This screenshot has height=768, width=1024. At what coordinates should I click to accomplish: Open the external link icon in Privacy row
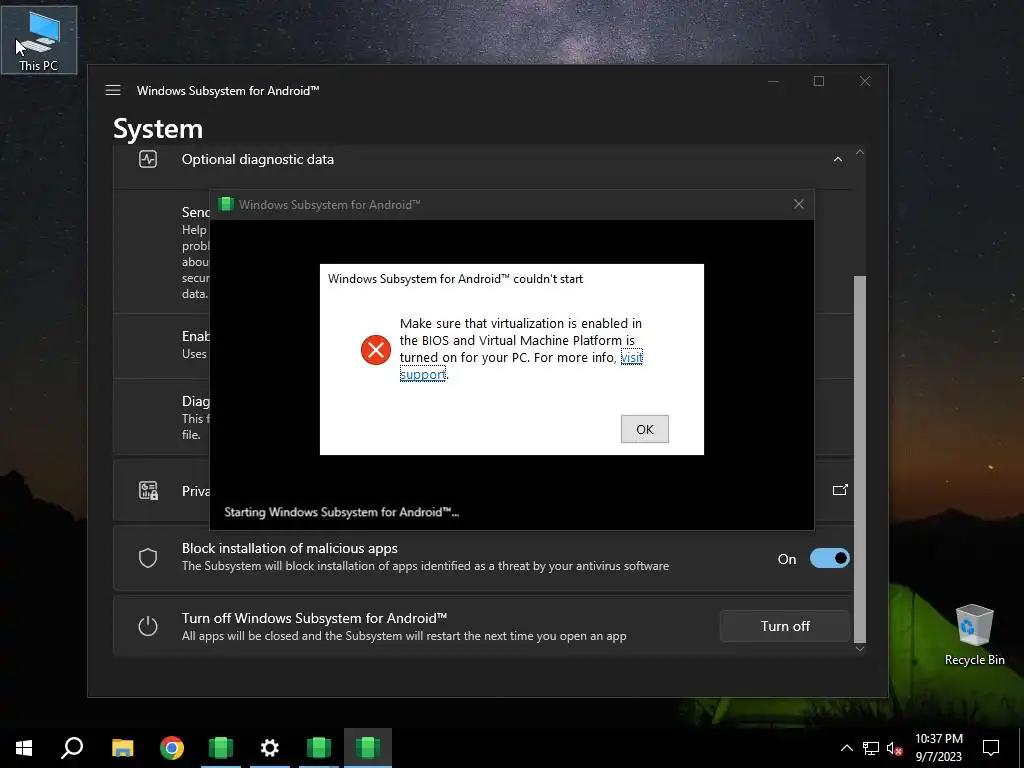[840, 490]
